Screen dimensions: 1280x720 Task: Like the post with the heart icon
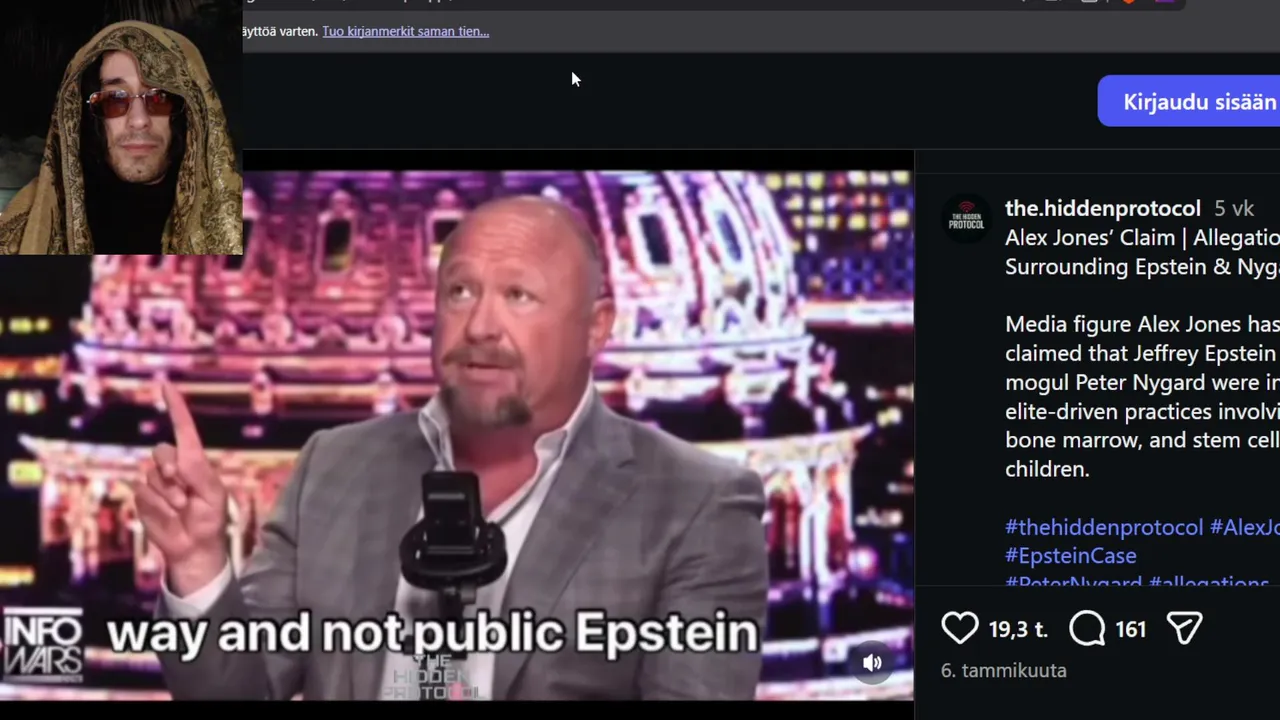tap(960, 628)
